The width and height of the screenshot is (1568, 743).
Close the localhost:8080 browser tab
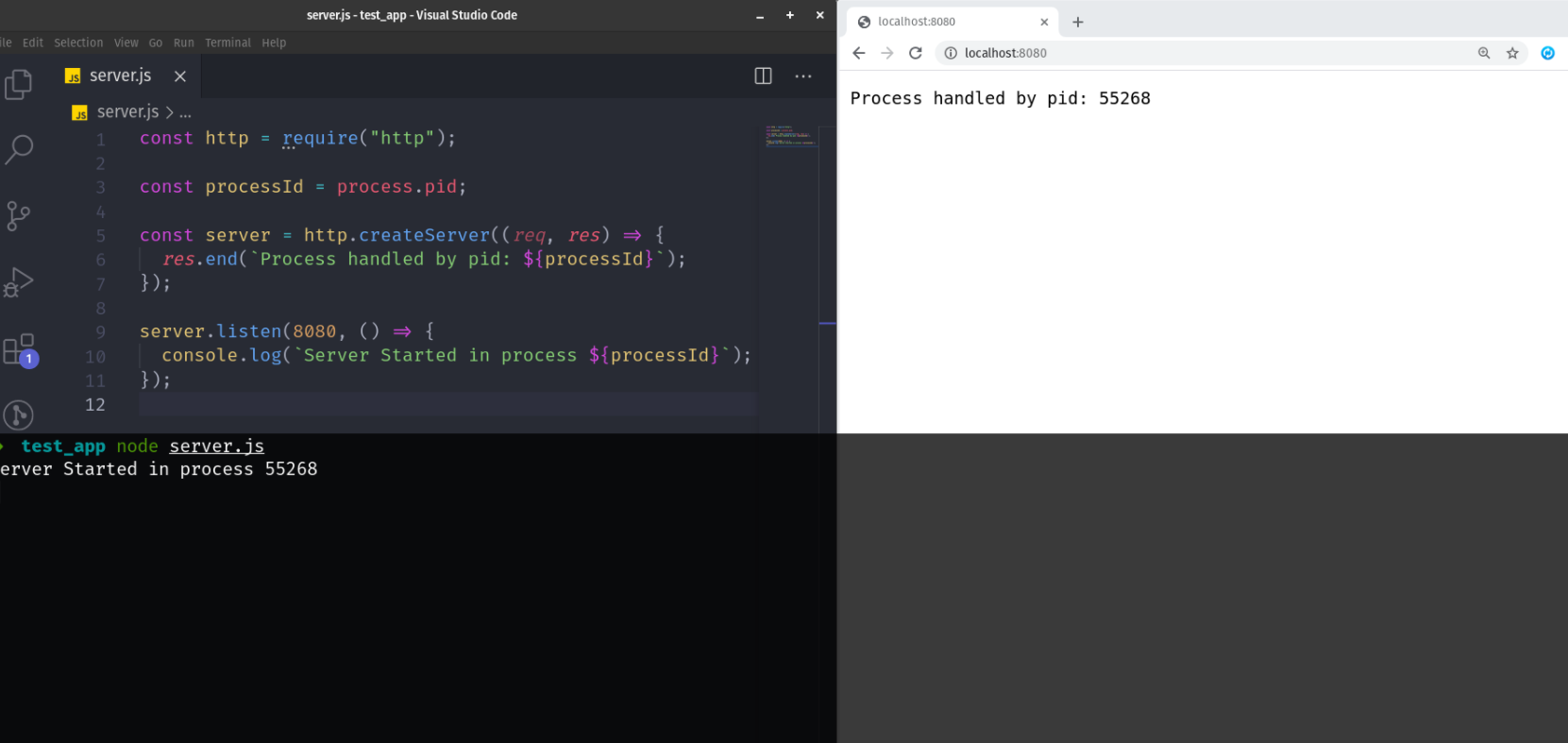(x=1044, y=22)
